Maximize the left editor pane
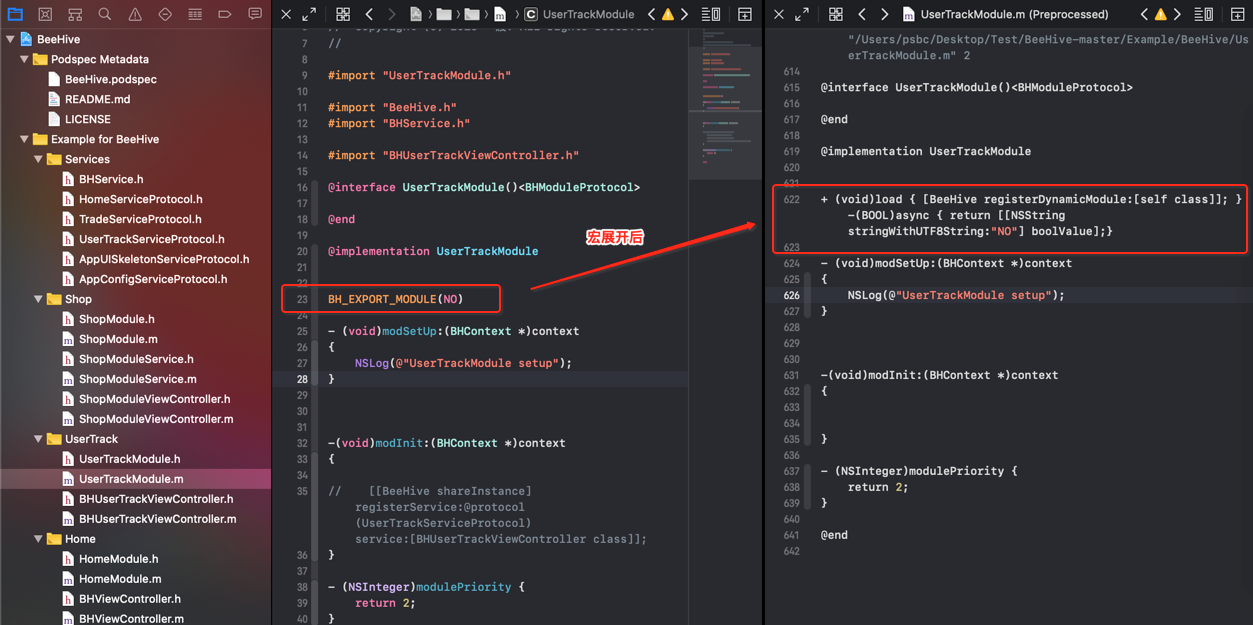 point(309,14)
